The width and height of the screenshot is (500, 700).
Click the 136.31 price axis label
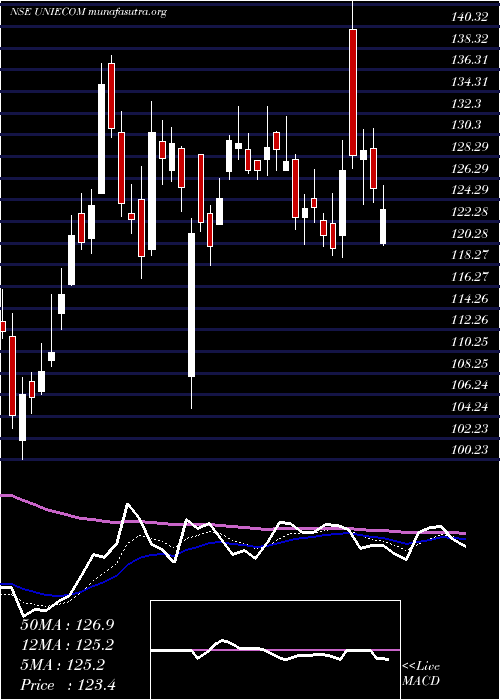(x=469, y=60)
